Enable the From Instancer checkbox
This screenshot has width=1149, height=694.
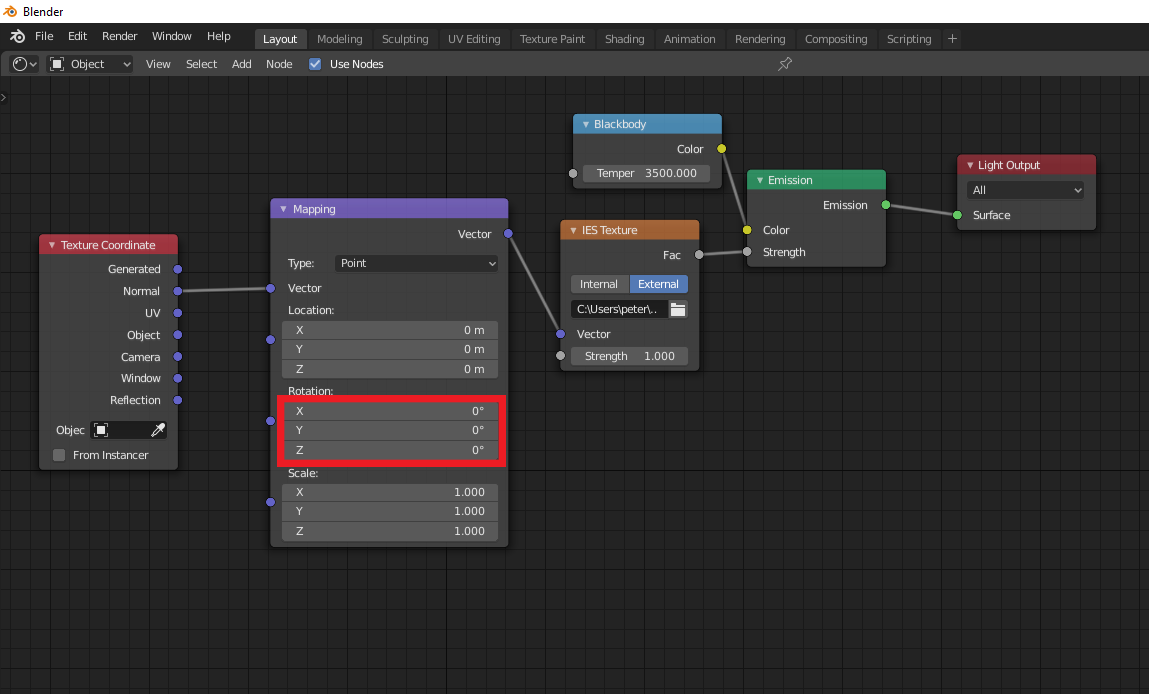click(x=59, y=455)
